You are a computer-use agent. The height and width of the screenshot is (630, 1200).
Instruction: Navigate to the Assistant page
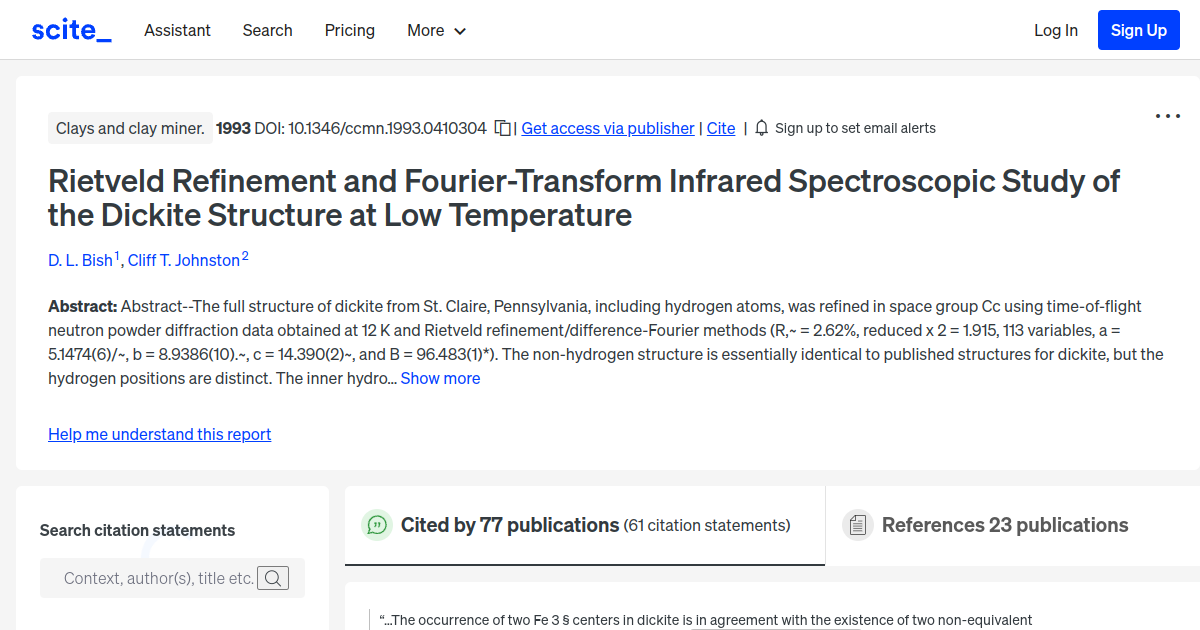coord(177,30)
